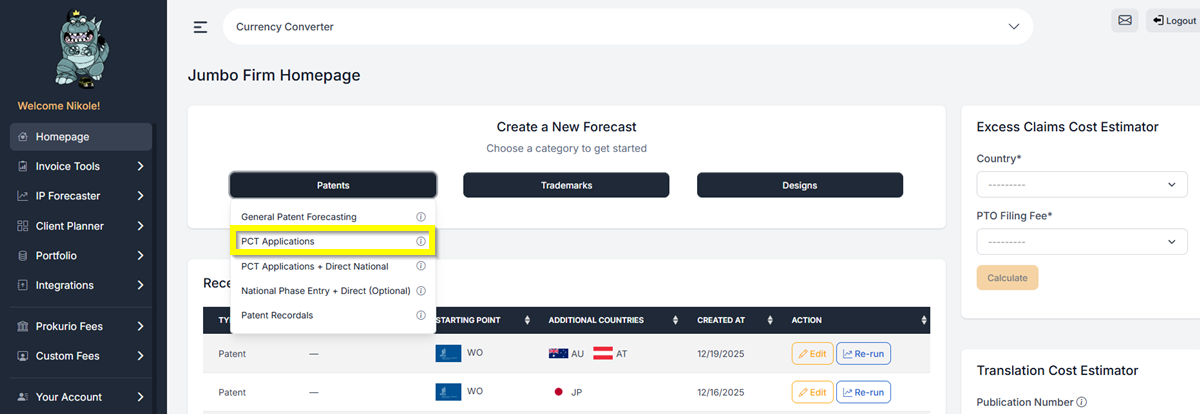Screen dimensions: 1200x414
Task: Click the dragon mascot logo
Action: tap(76, 48)
